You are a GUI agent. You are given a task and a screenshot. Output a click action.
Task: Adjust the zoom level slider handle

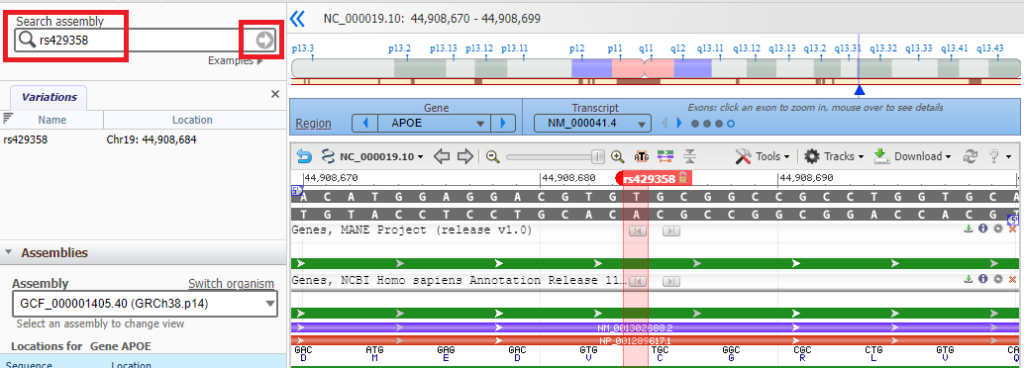[x=598, y=157]
